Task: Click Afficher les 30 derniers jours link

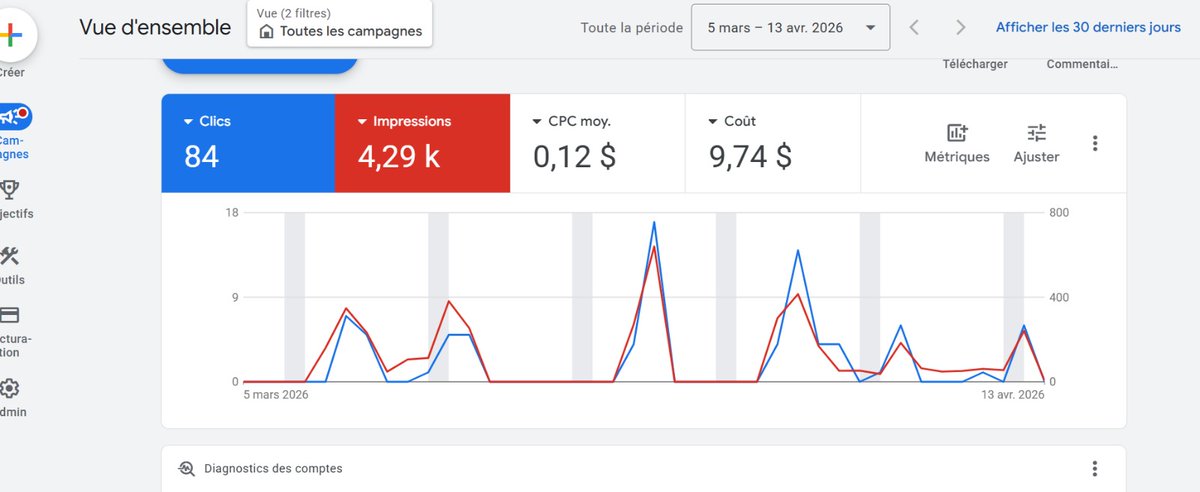Action: 1088,27
